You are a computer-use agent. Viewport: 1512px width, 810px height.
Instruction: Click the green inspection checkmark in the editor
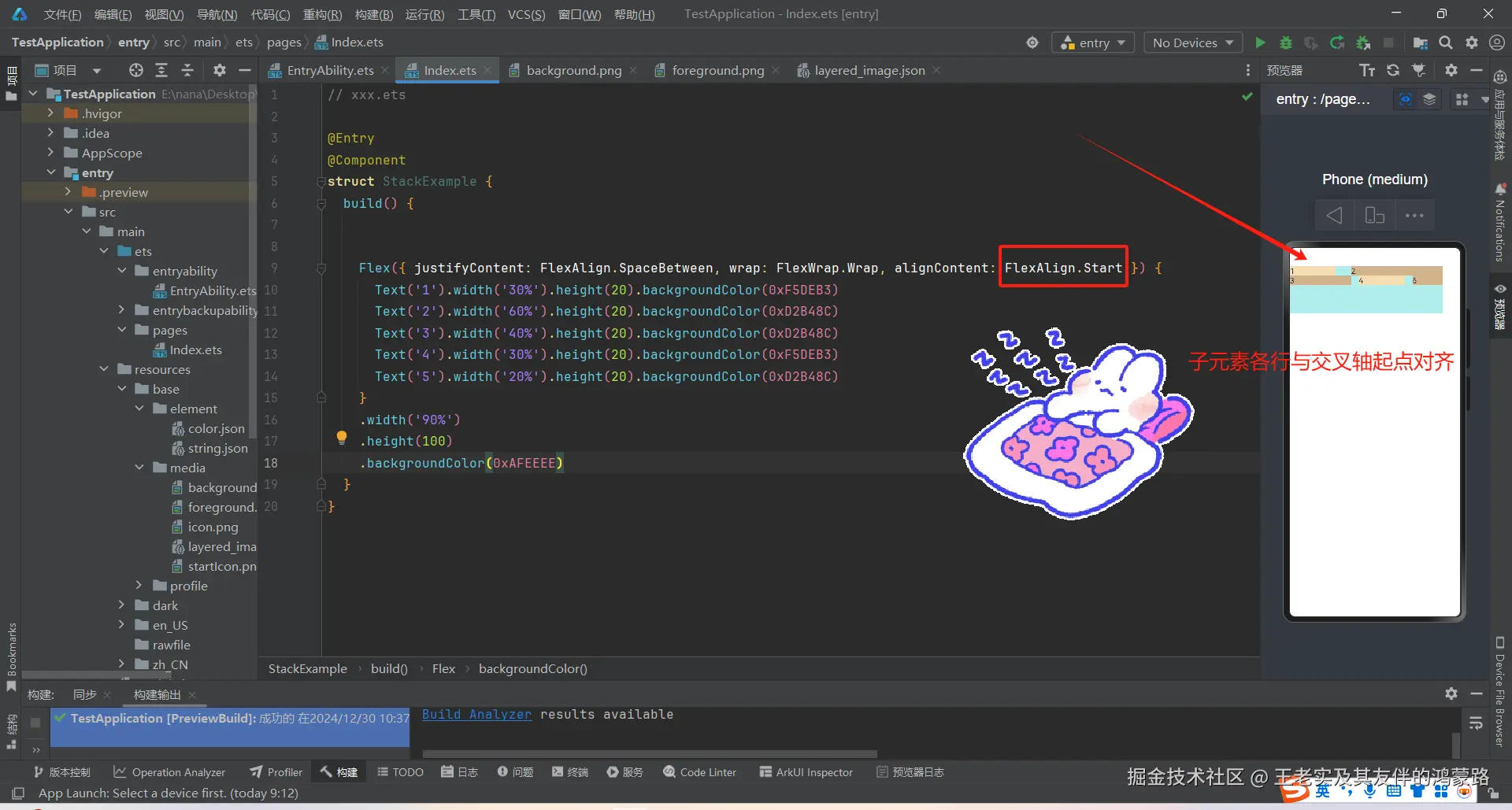tap(1247, 96)
